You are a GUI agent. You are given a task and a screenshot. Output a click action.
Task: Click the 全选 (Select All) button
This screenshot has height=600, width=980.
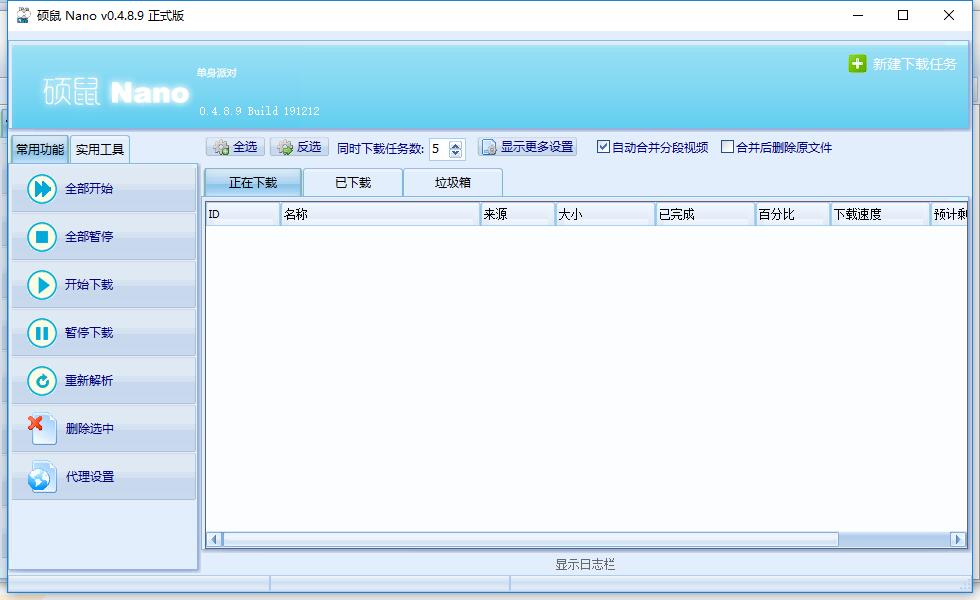(x=234, y=146)
